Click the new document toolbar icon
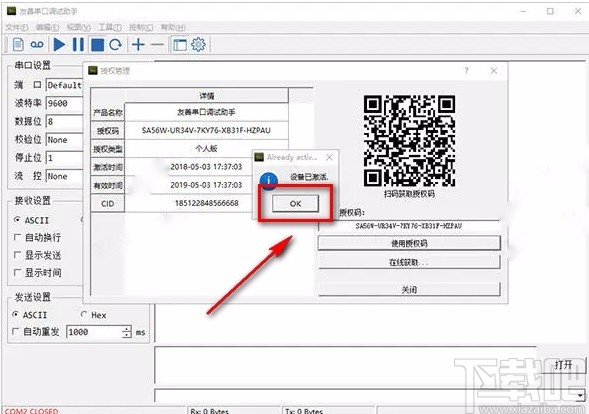This screenshot has height=414, width=589. (18, 44)
